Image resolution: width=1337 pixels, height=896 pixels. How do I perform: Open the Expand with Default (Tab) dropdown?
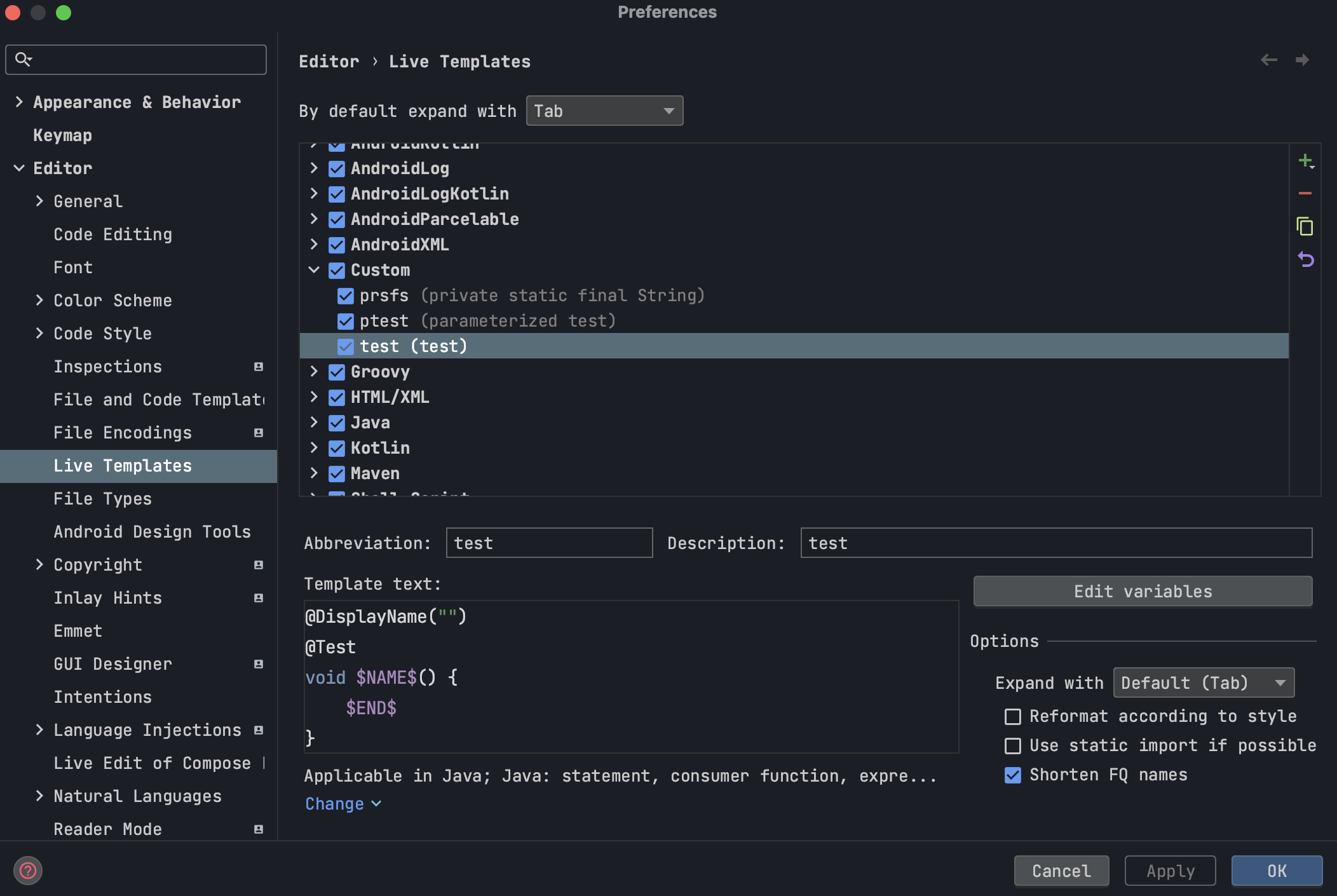click(x=1204, y=683)
